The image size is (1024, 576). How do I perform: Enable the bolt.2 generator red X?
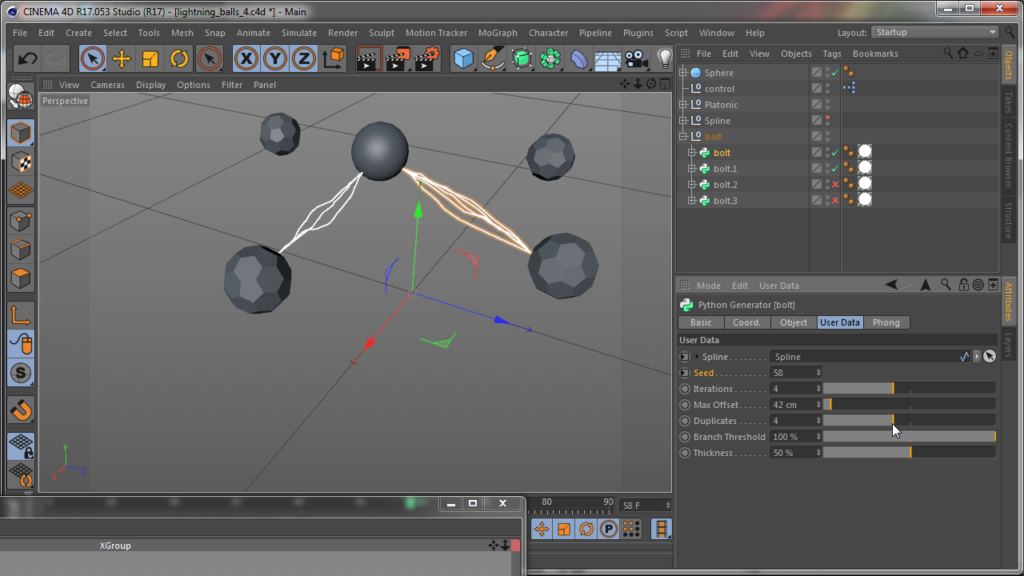tap(835, 184)
